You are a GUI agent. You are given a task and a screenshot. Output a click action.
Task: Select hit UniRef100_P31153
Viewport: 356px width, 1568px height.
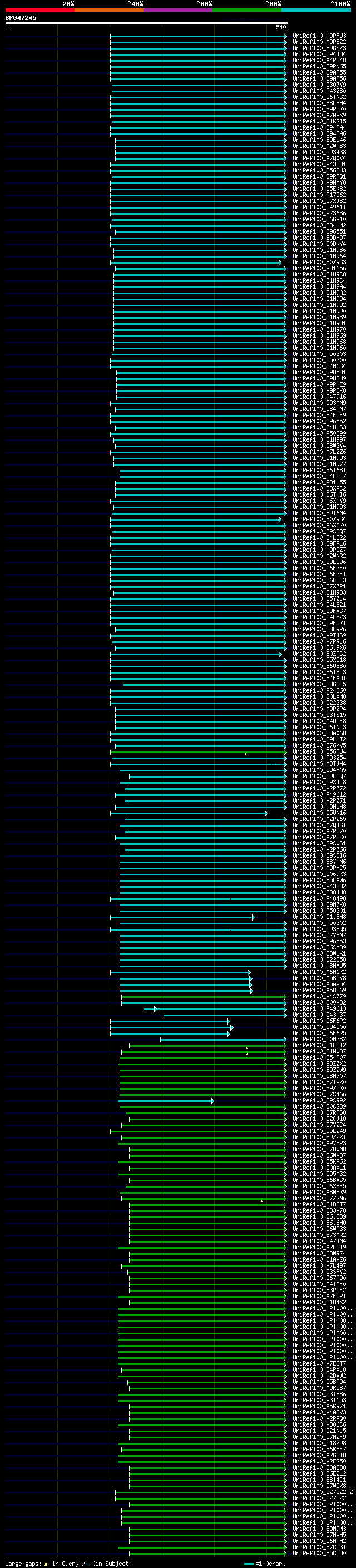pos(319,1400)
